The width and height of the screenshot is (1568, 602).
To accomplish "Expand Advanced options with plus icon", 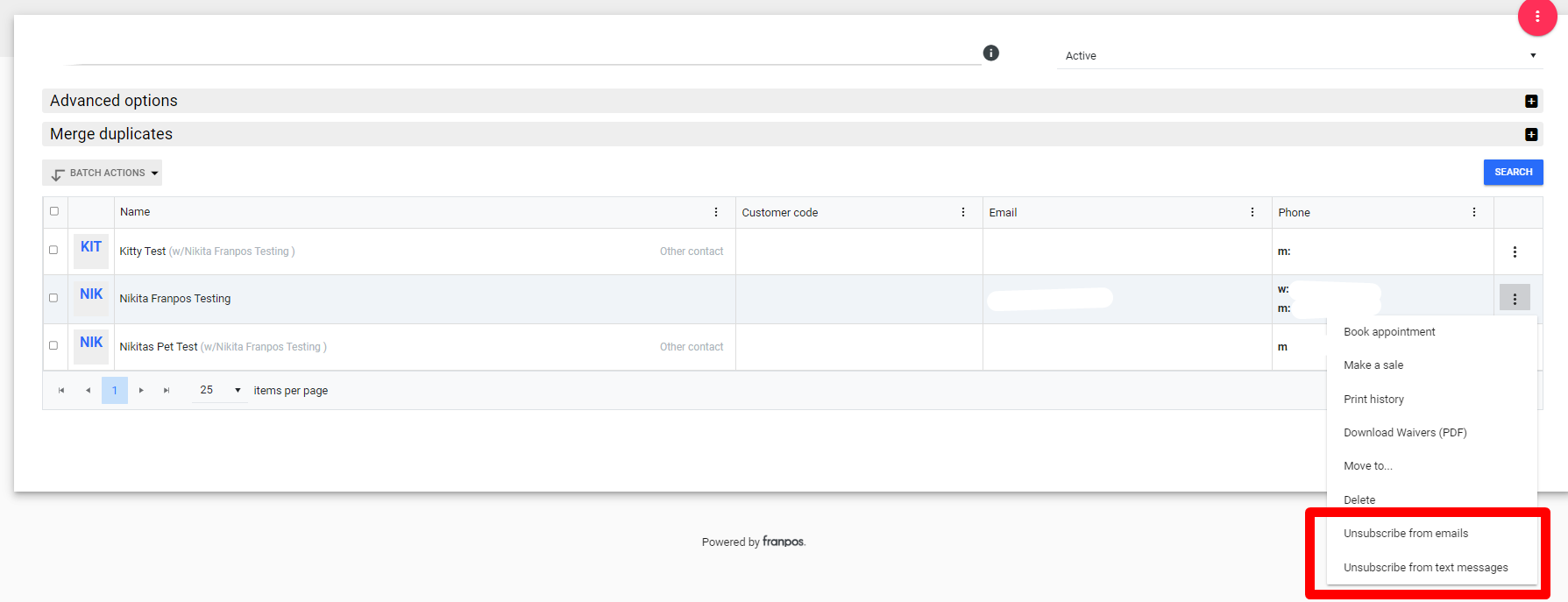I will point(1531,101).
